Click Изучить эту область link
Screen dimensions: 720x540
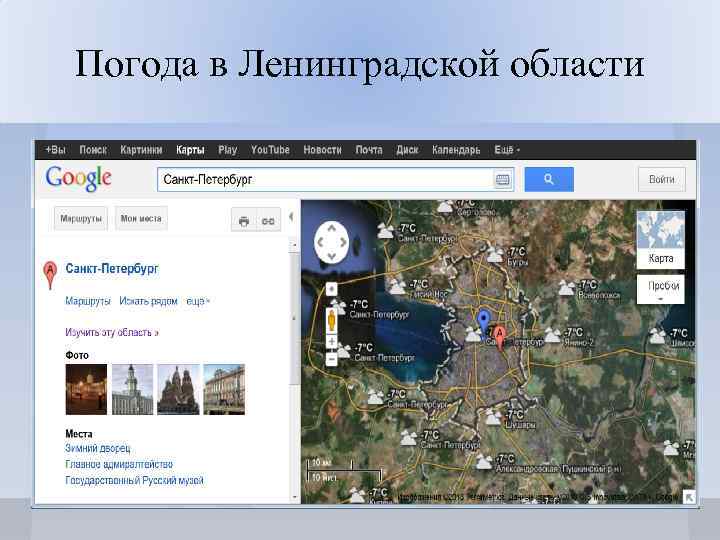tap(112, 332)
